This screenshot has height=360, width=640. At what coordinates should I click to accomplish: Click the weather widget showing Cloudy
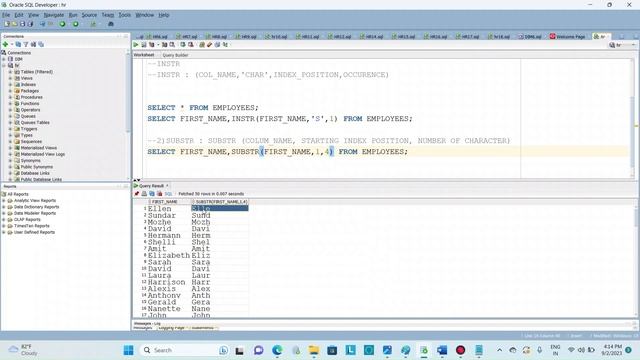pyautogui.click(x=24, y=350)
